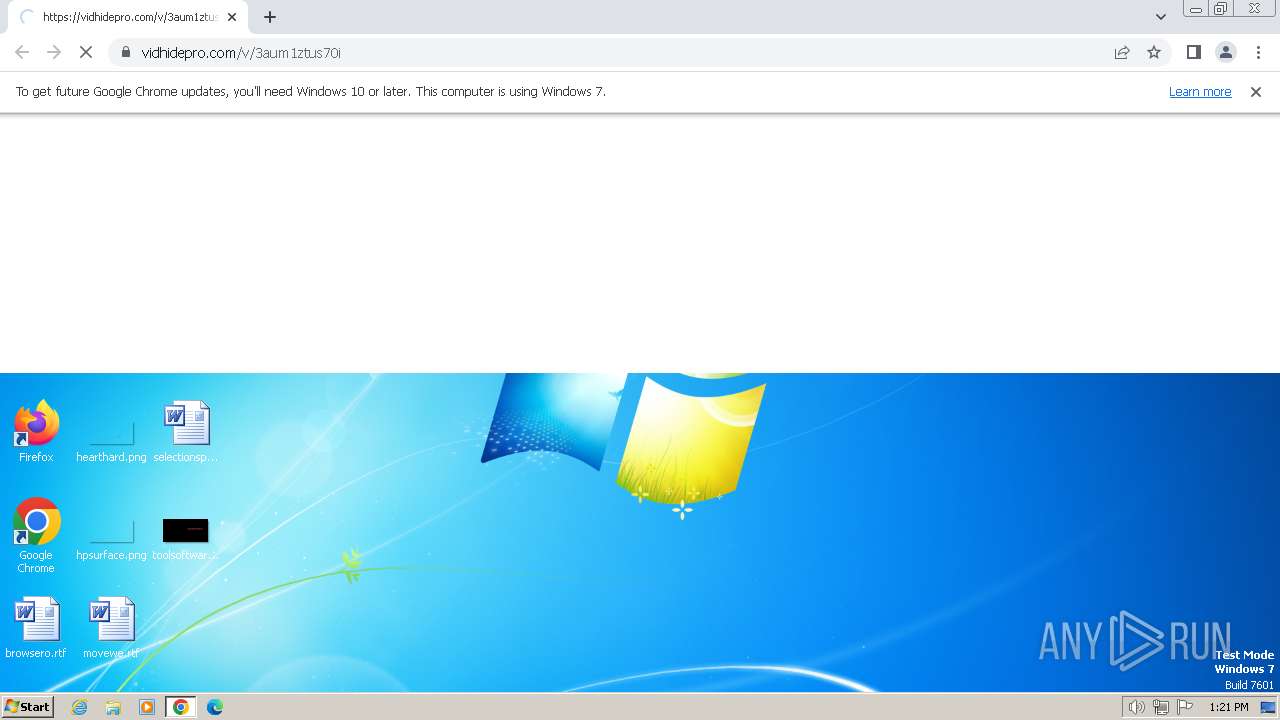The height and width of the screenshot is (720, 1280).
Task: Launch Internet Explorer from taskbar
Action: [80, 707]
